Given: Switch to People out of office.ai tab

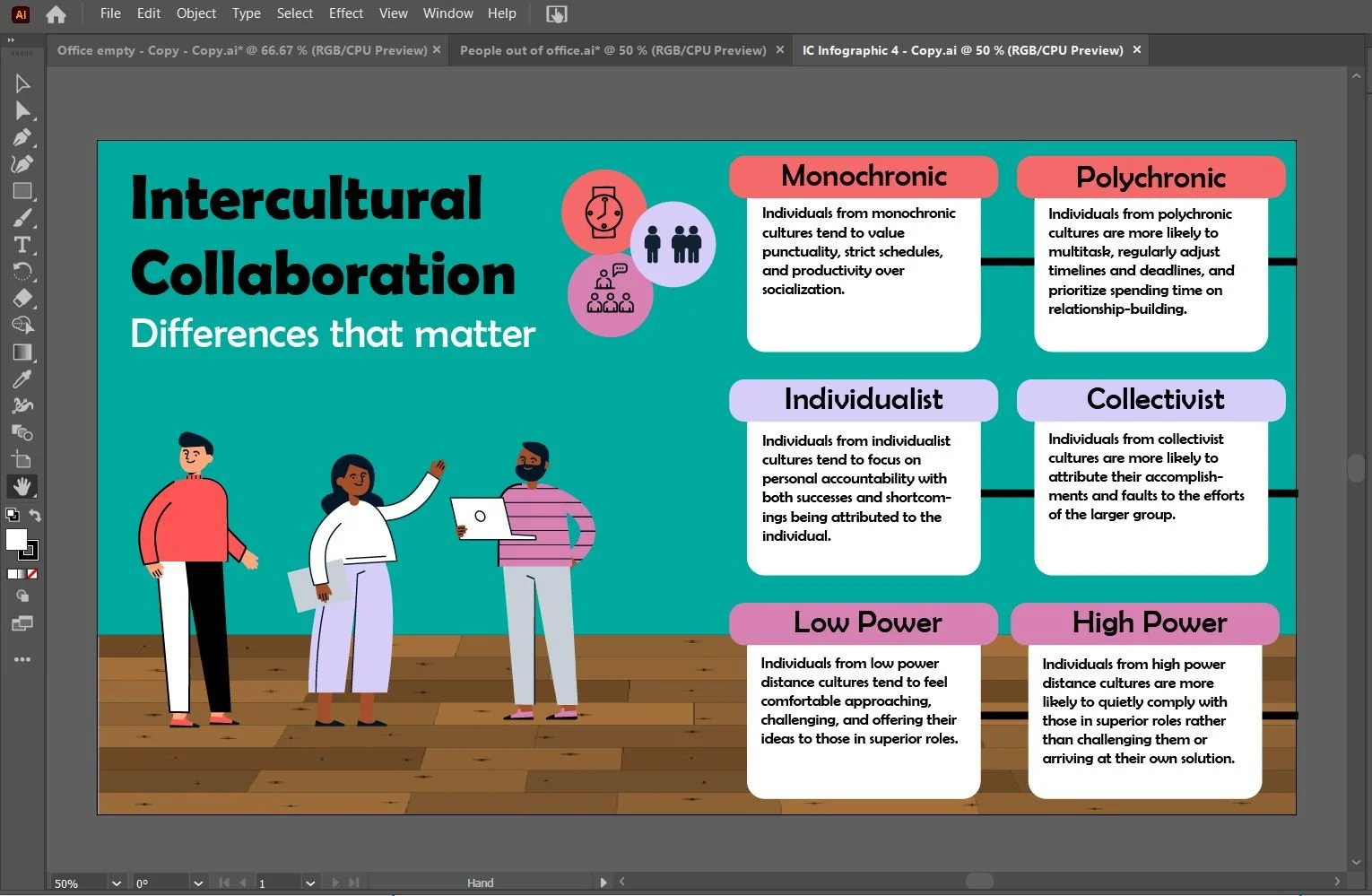Looking at the screenshot, I should [612, 50].
